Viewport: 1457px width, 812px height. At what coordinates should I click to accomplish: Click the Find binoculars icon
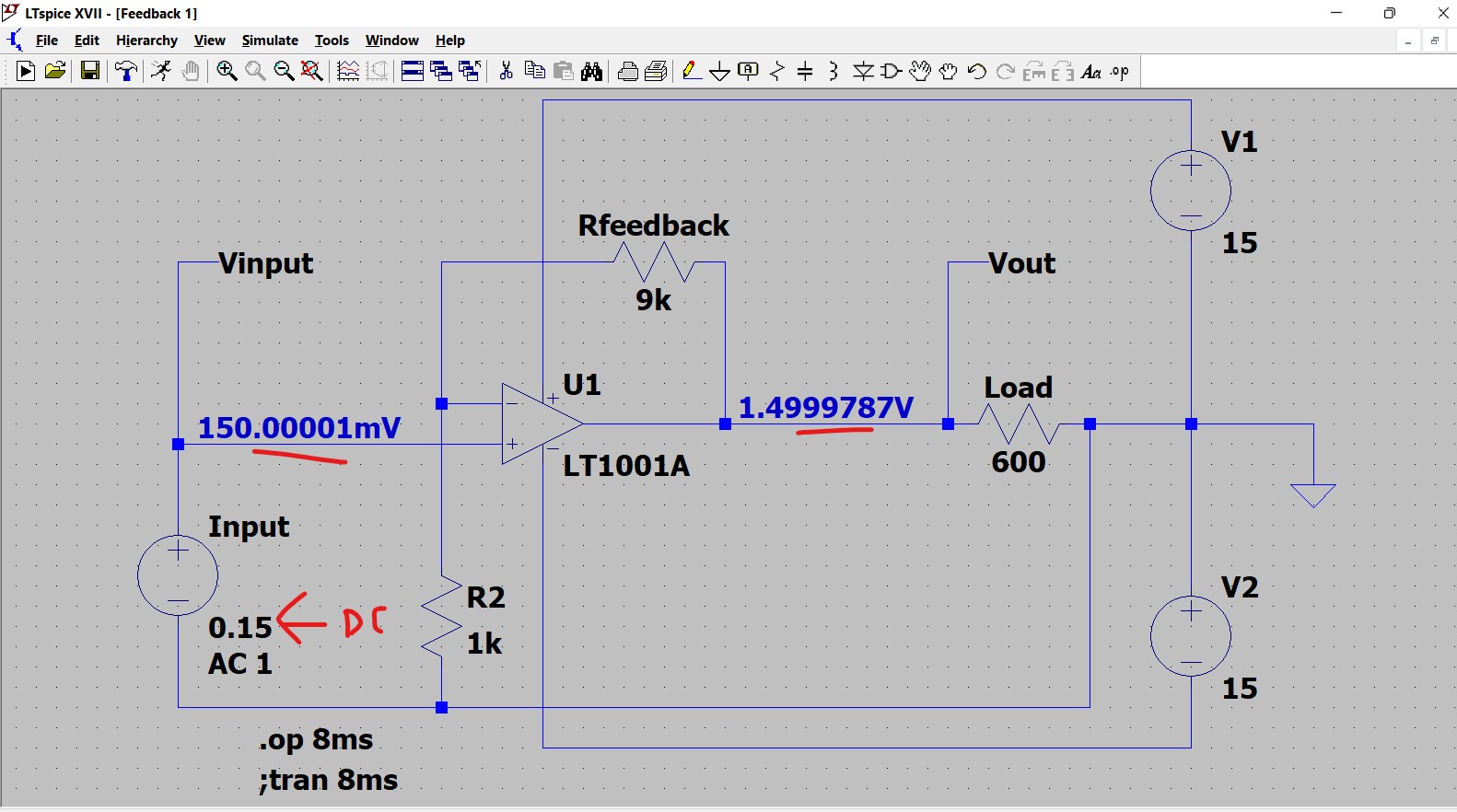tap(592, 71)
